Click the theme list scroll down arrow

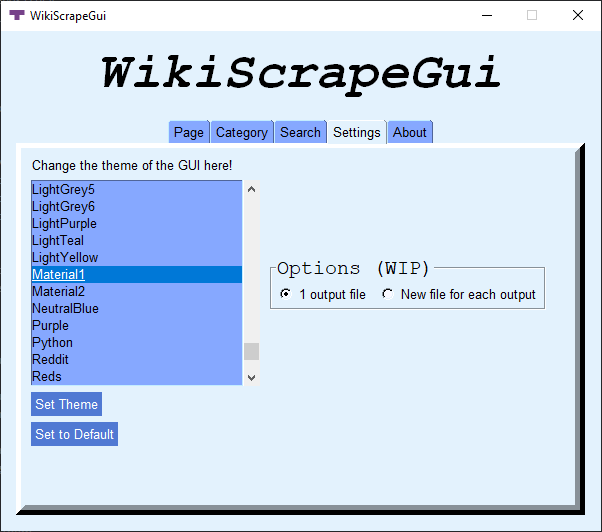tap(251, 377)
